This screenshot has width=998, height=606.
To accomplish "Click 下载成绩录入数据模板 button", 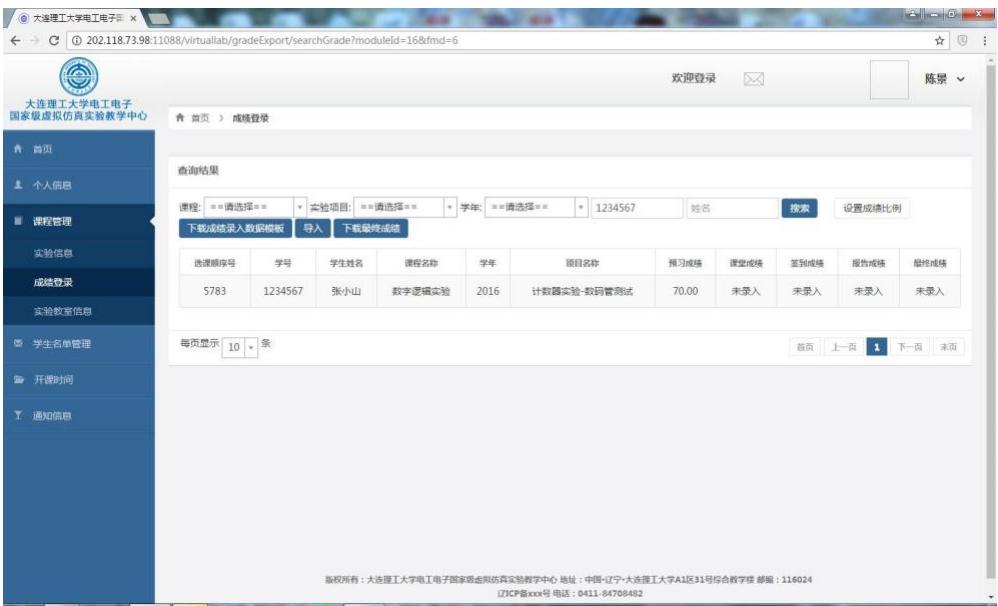I will coord(235,228).
